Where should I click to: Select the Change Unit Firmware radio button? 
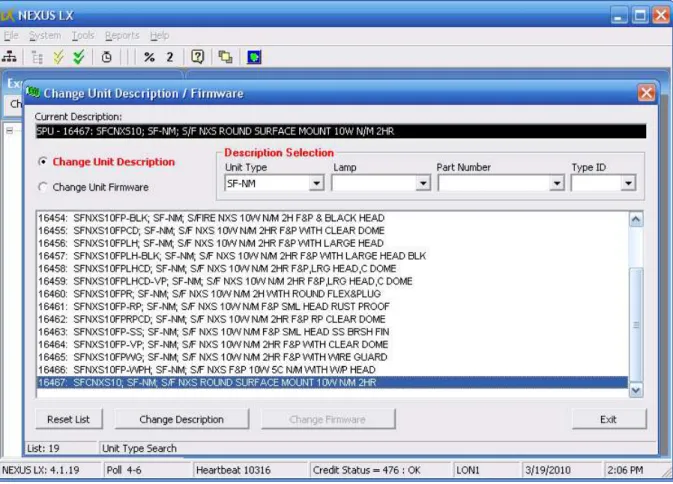42,187
